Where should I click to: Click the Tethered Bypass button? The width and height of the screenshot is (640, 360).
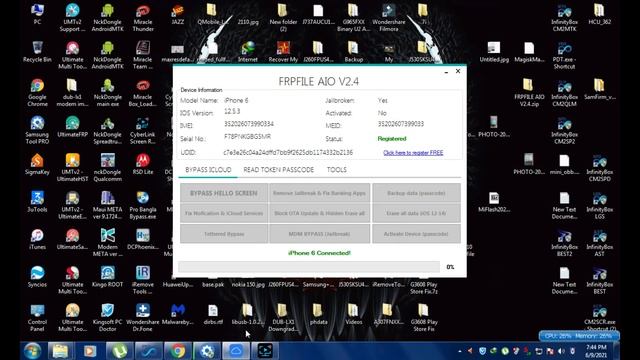click(224, 234)
